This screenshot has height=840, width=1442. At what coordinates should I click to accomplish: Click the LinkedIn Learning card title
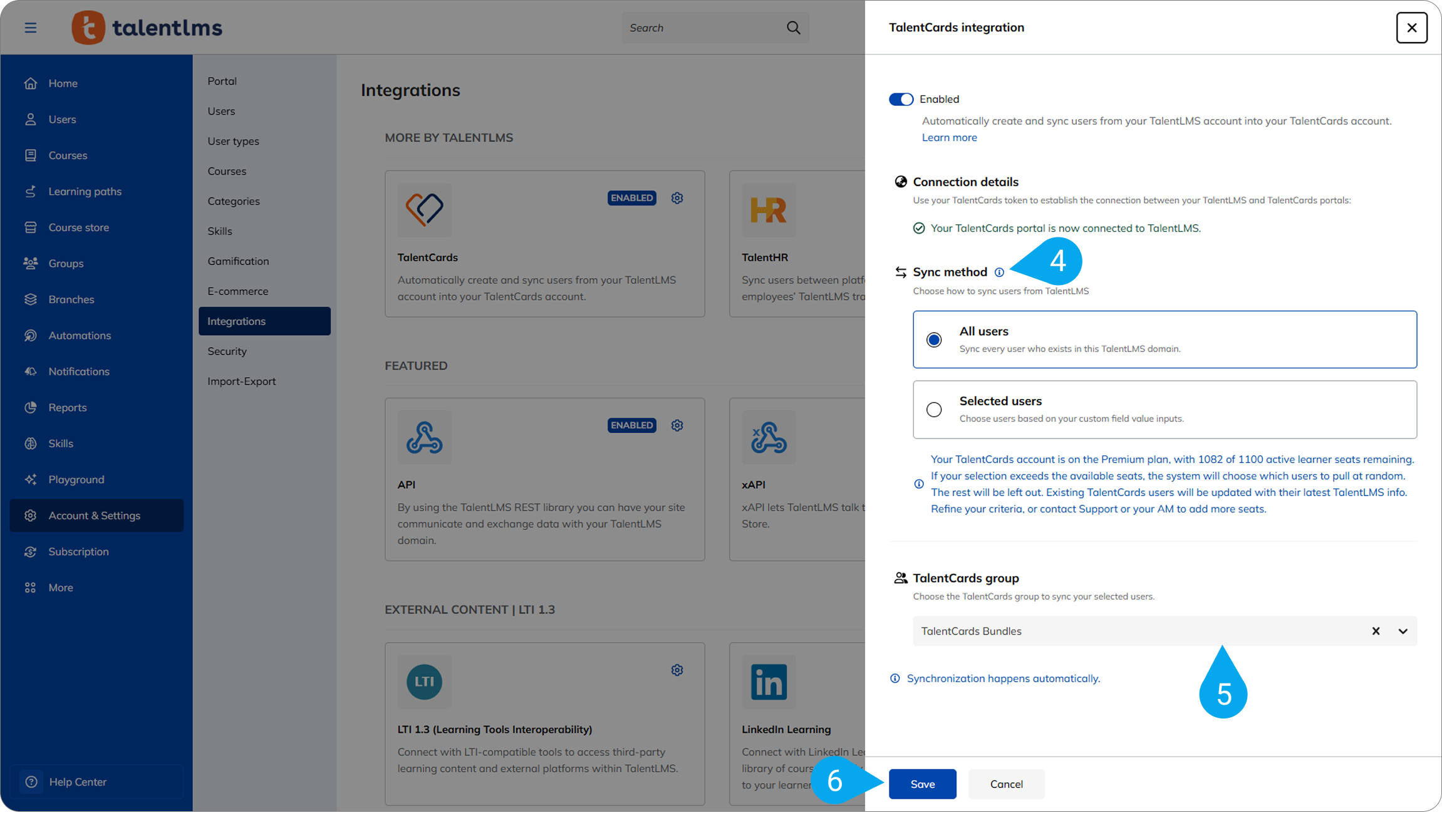(x=786, y=729)
